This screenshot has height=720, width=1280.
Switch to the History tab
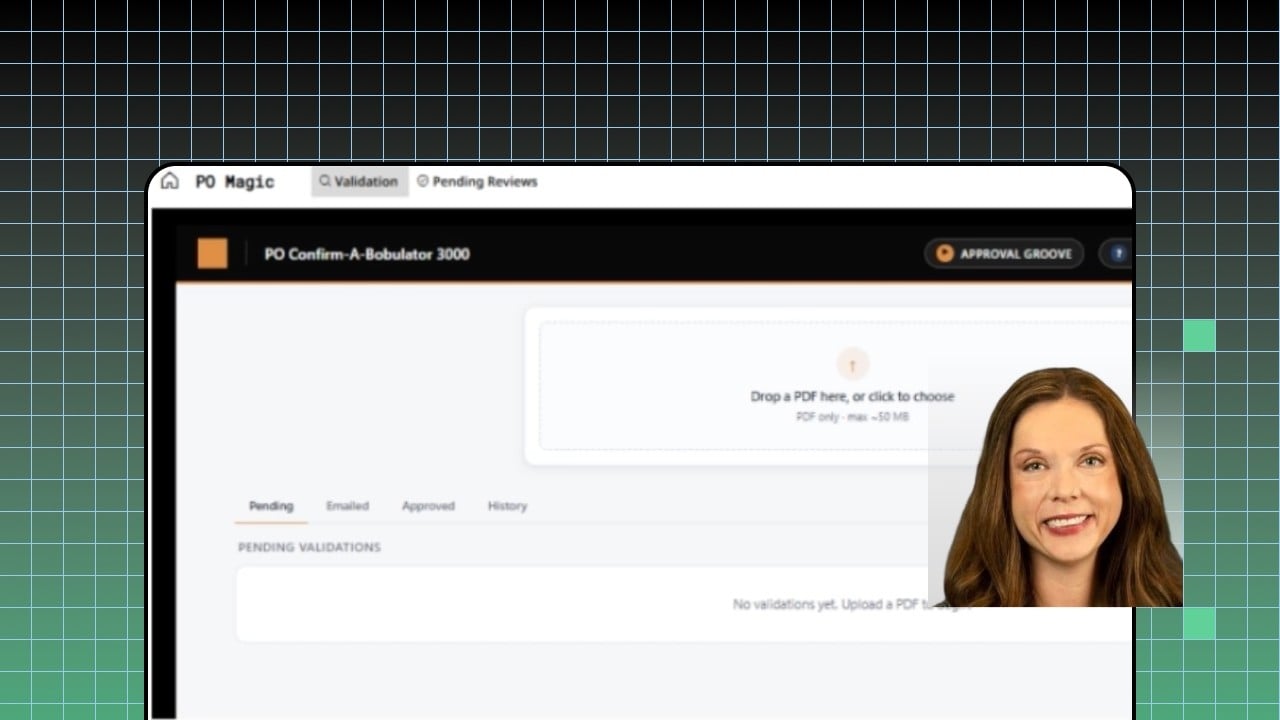point(507,506)
